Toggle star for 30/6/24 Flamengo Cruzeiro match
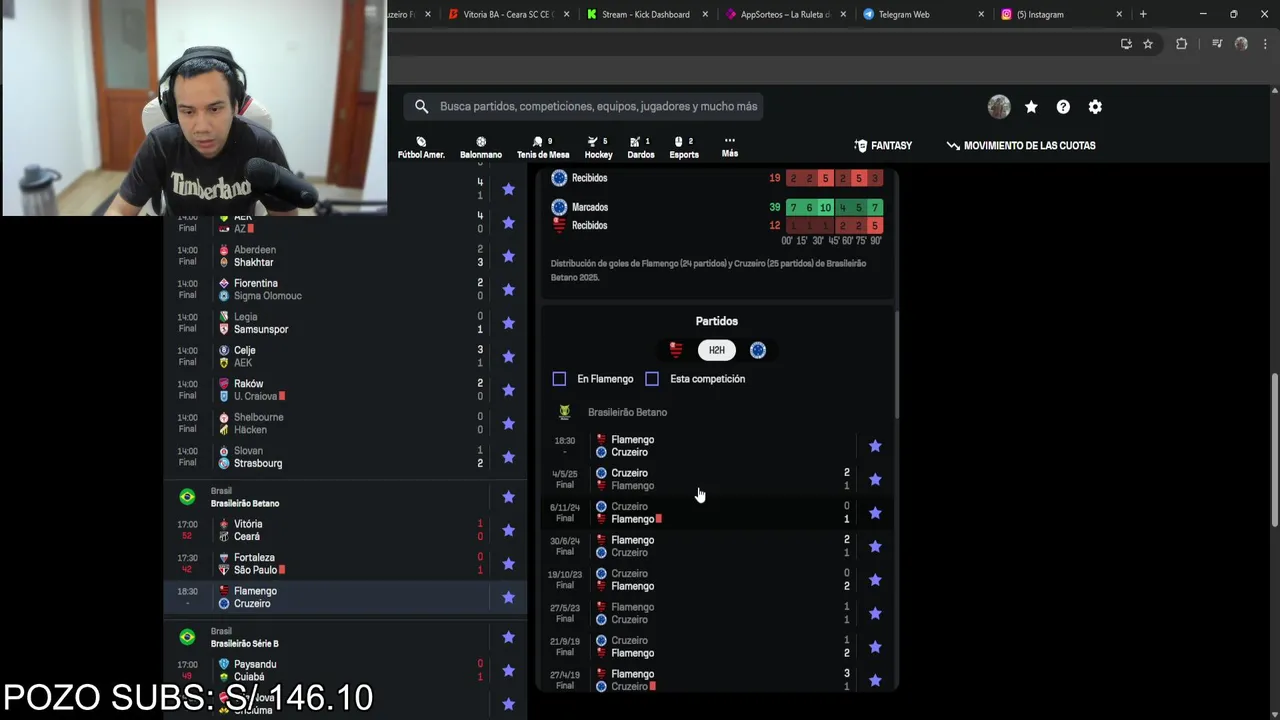Viewport: 1280px width, 720px height. point(875,547)
